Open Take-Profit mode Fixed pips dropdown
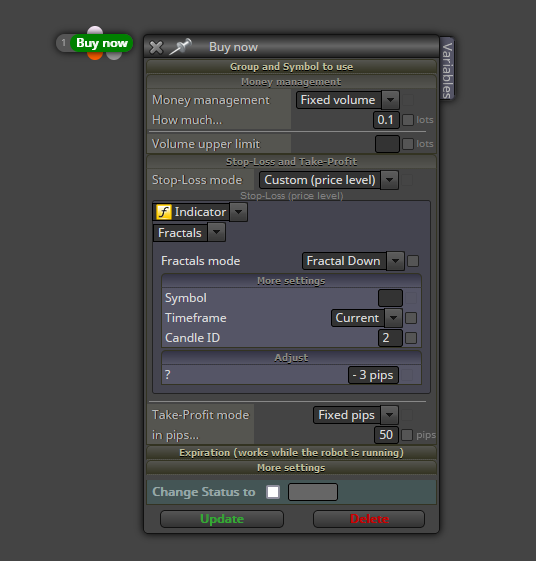536x561 pixels. coord(356,415)
